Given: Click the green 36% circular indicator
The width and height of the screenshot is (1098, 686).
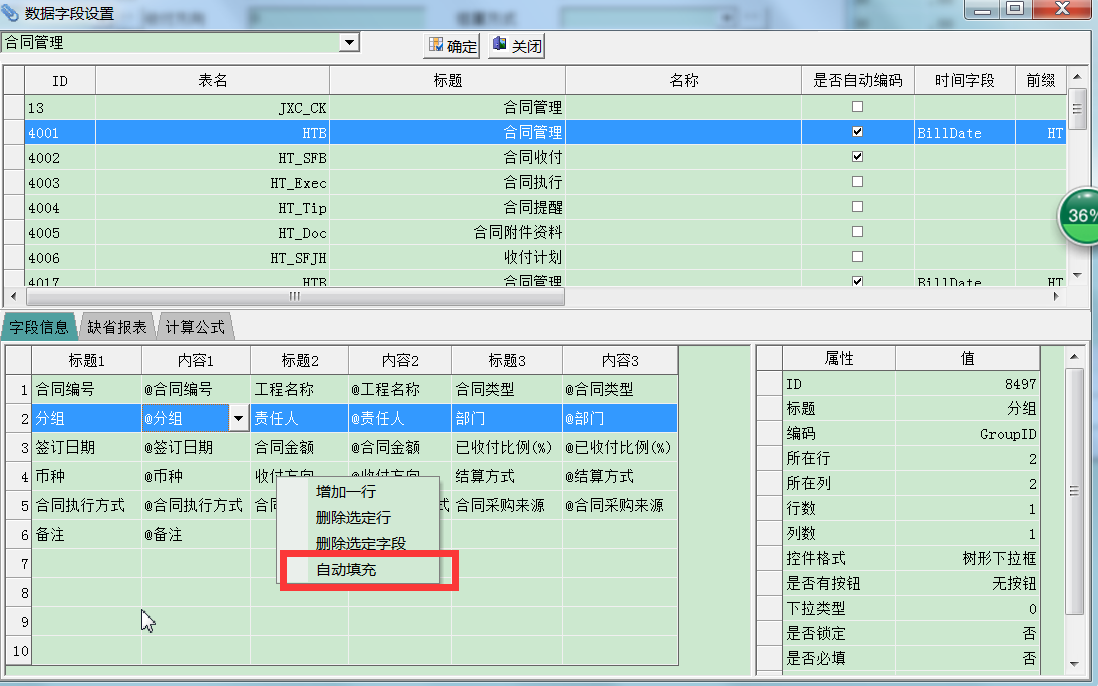Looking at the screenshot, I should (1080, 215).
